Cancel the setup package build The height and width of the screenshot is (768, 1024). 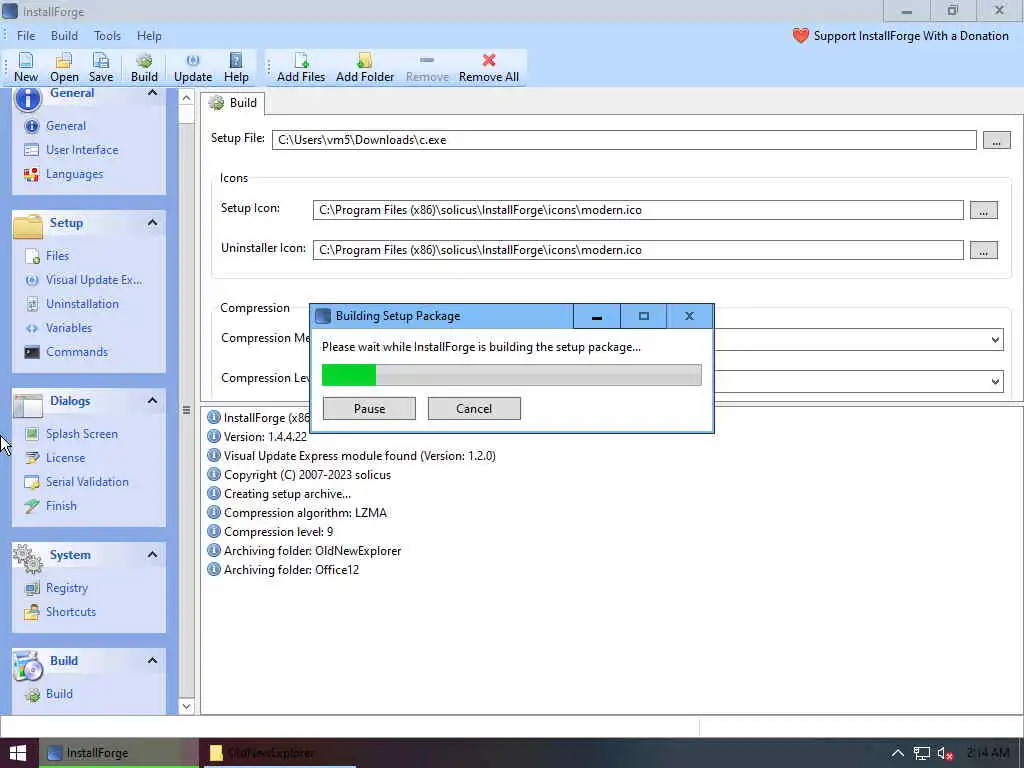coord(474,409)
